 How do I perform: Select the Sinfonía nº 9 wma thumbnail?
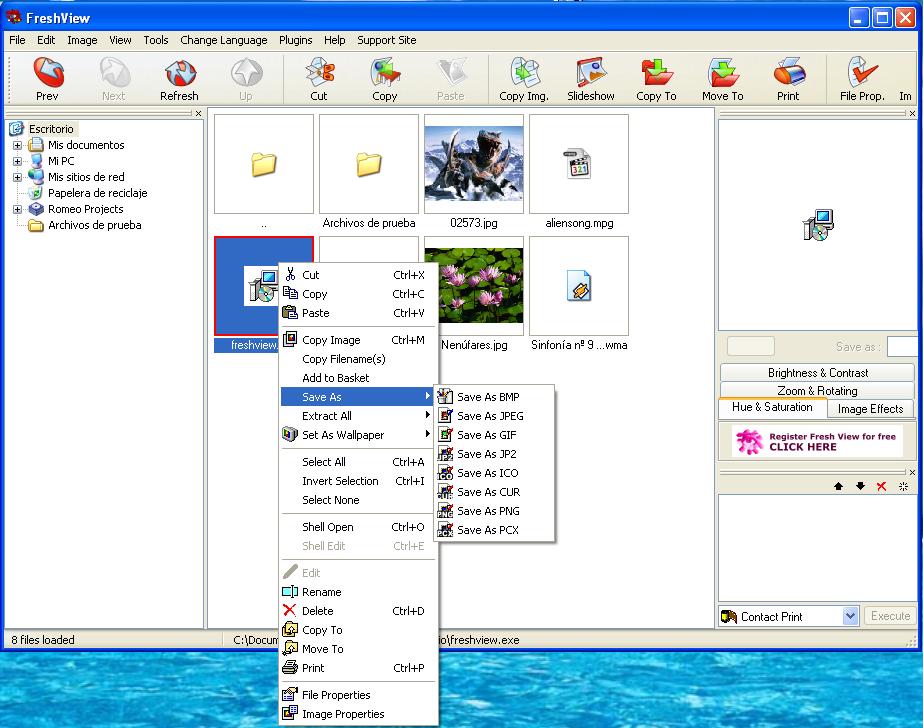click(579, 286)
